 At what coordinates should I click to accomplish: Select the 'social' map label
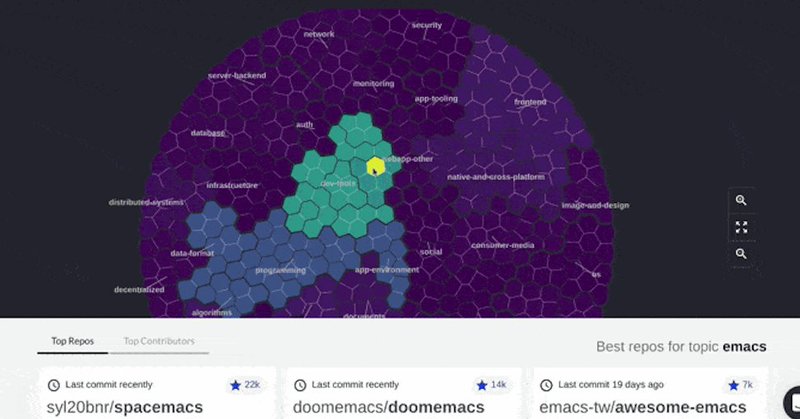tap(431, 252)
